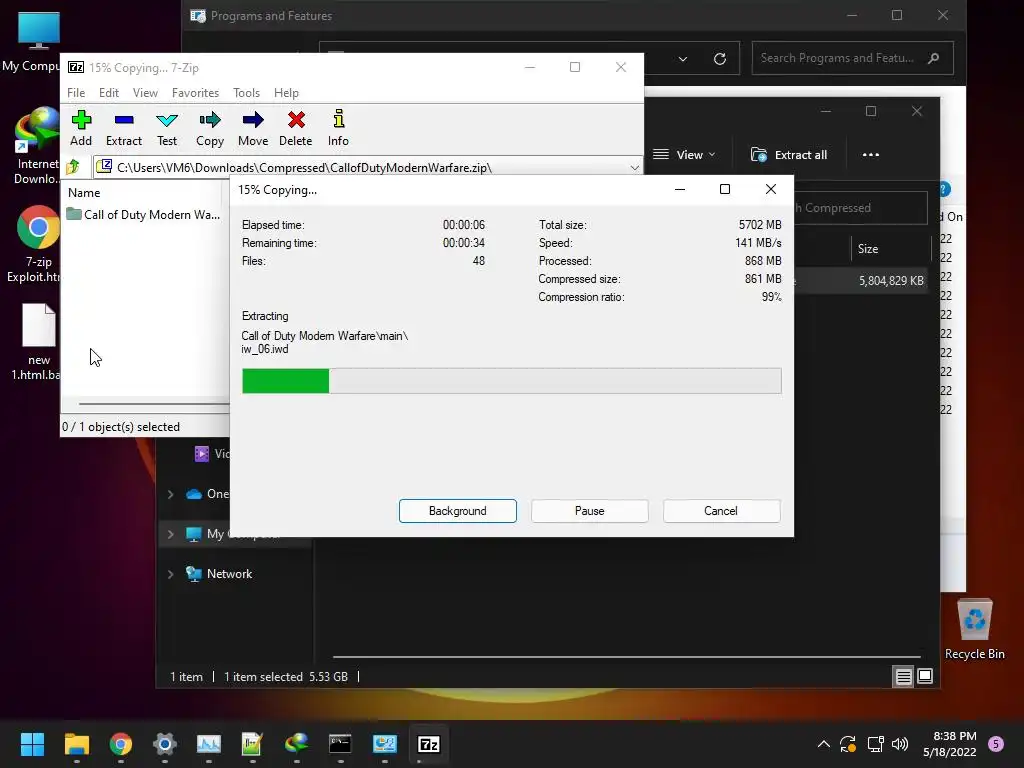Screen dimensions: 1024x768
Task: Open the Windows Start menu
Action: click(32, 744)
